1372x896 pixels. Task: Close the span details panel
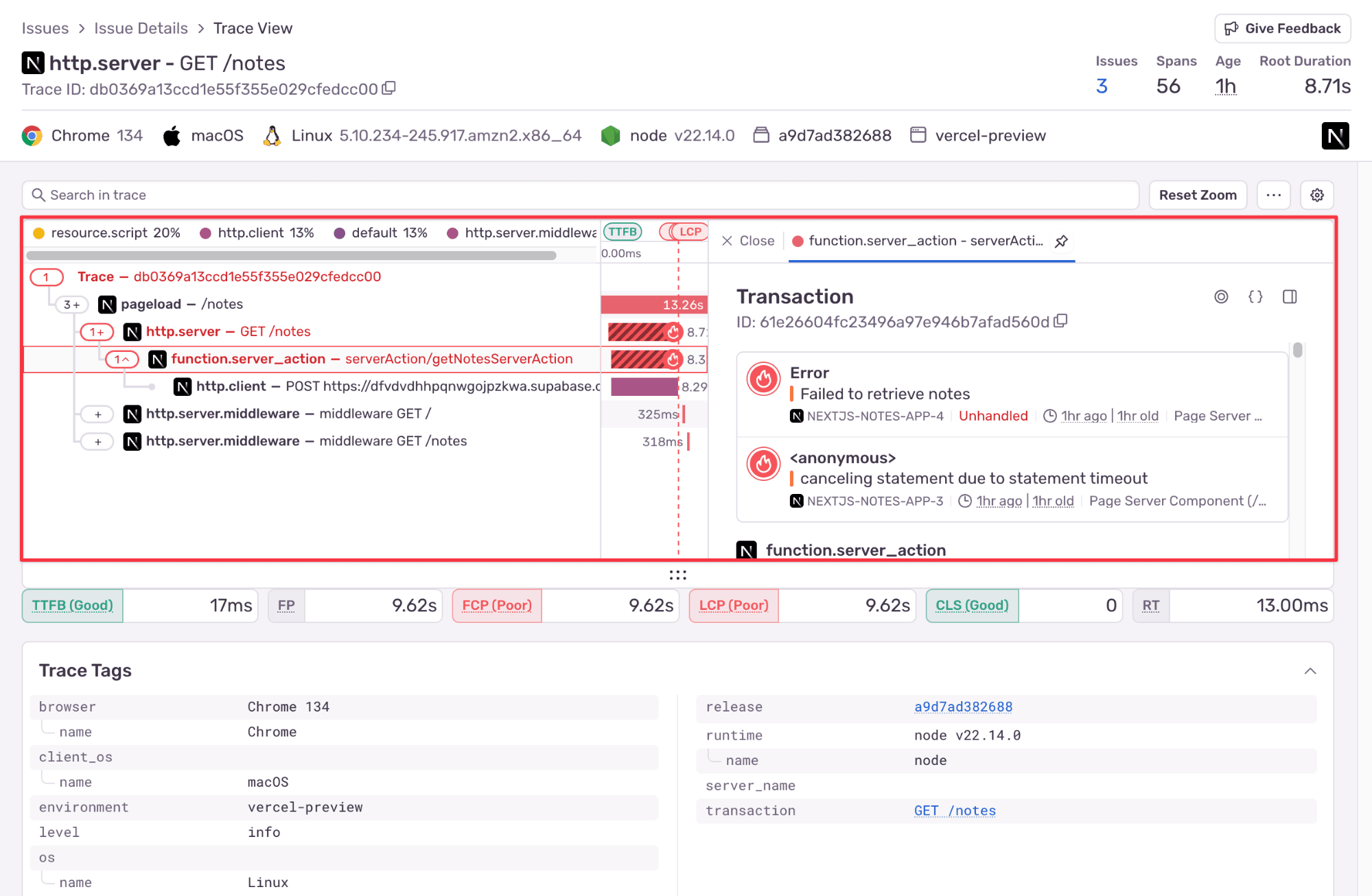[x=747, y=241]
